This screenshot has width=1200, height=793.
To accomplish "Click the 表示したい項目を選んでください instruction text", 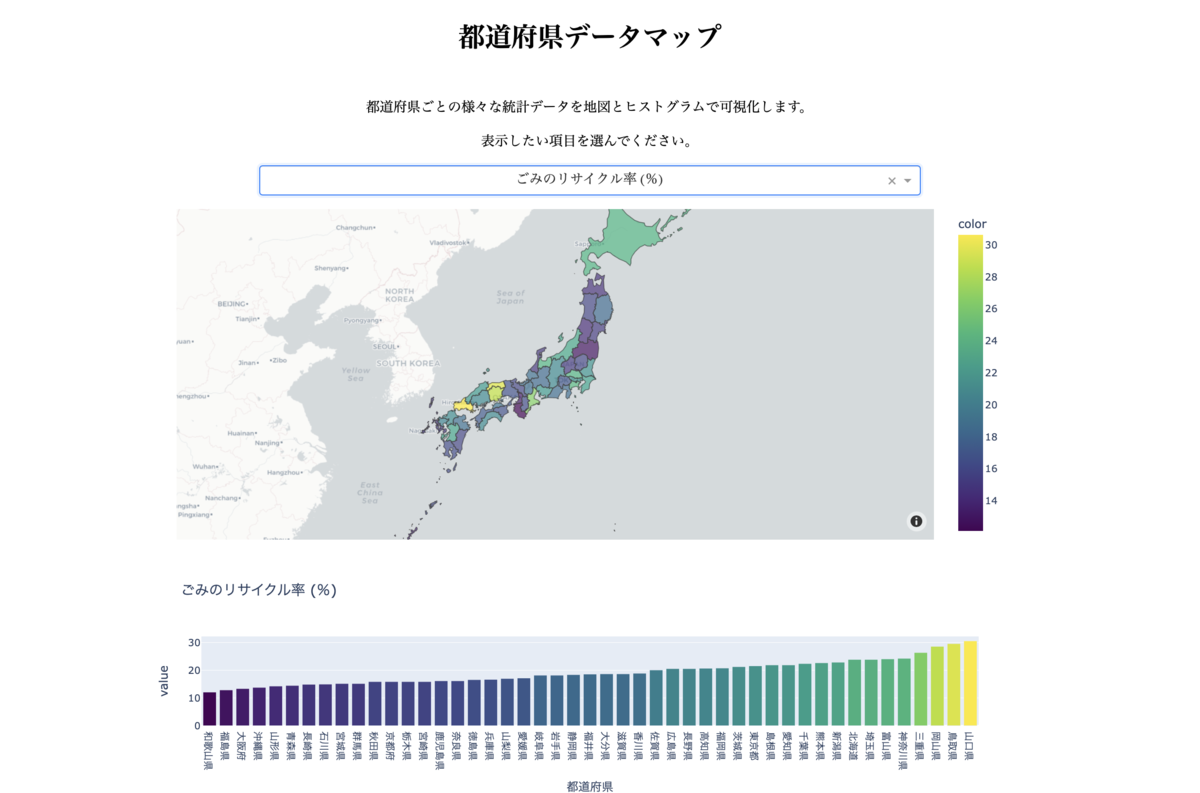I will pos(588,141).
